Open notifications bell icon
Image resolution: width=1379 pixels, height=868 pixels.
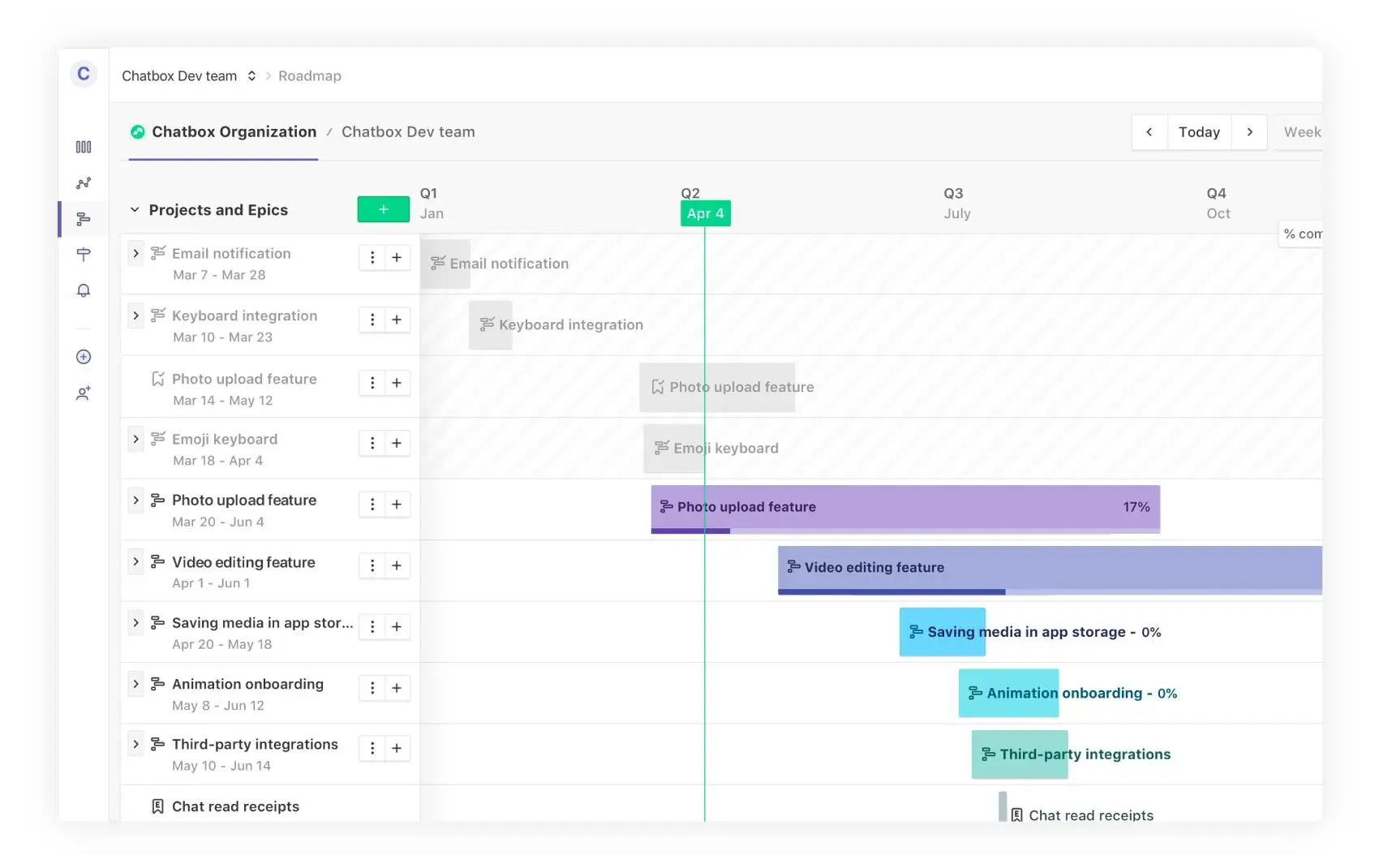pyautogui.click(x=84, y=290)
